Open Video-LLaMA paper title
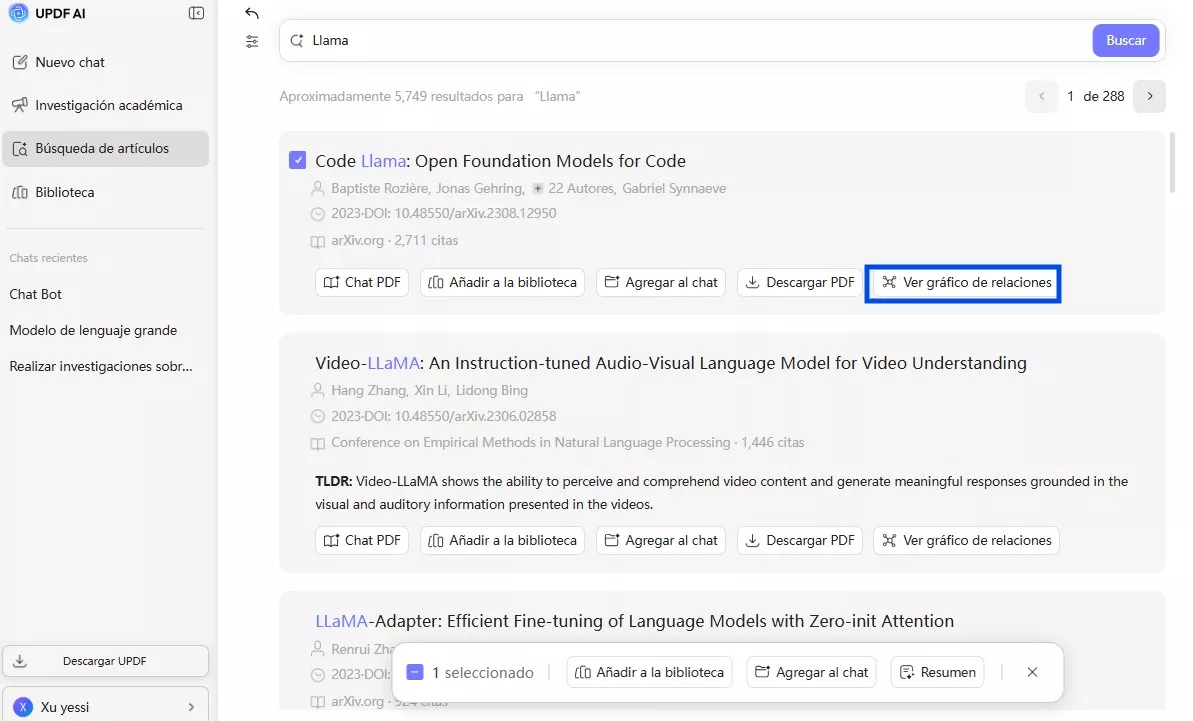The height and width of the screenshot is (721, 1193). click(671, 363)
